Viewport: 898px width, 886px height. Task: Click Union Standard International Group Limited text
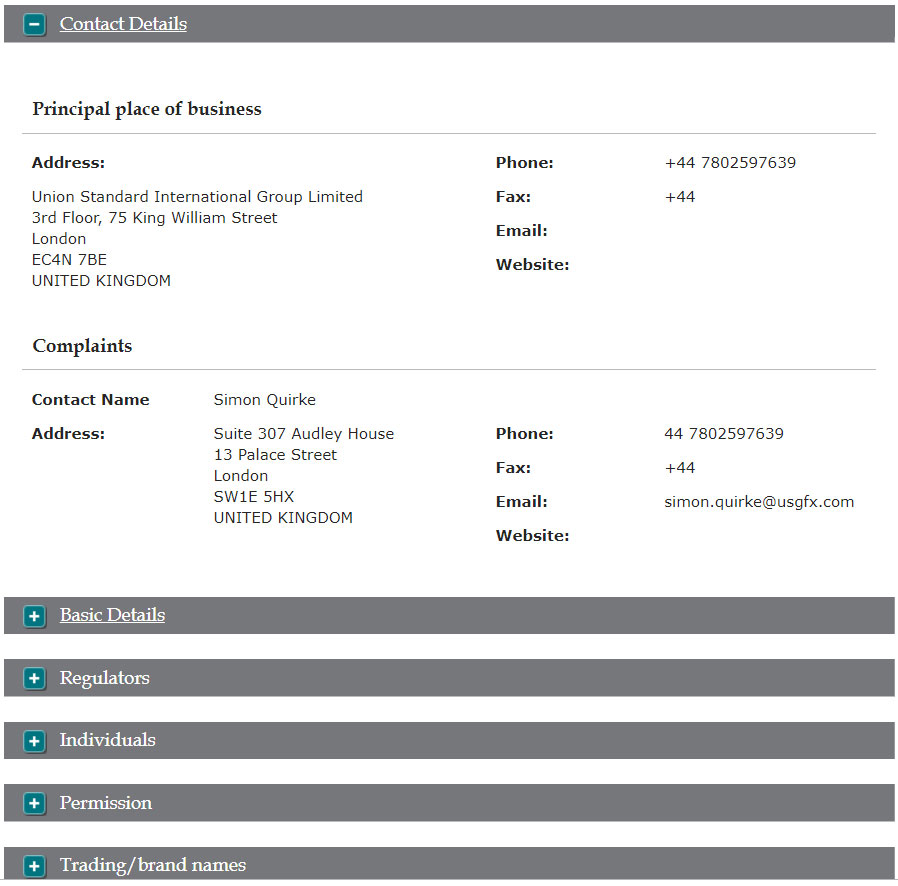tap(197, 197)
